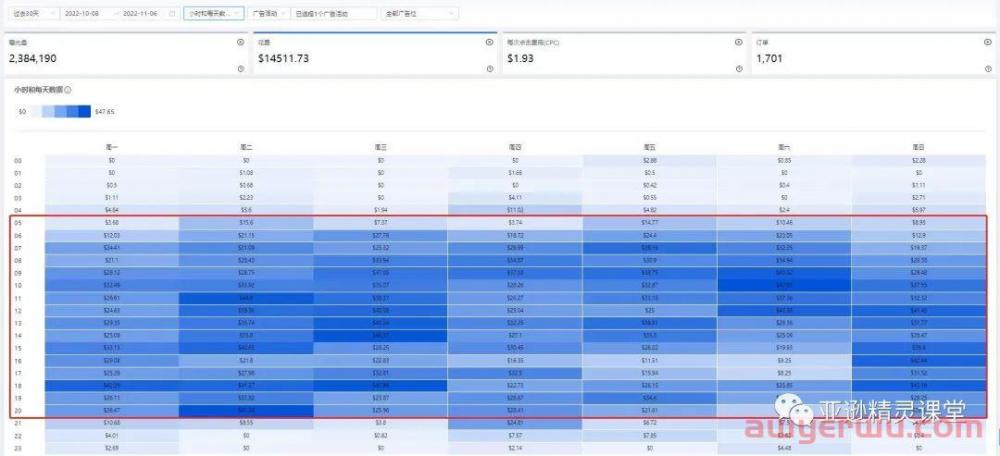Click the $1.08 cell in 周二 hour 01

tap(246, 173)
